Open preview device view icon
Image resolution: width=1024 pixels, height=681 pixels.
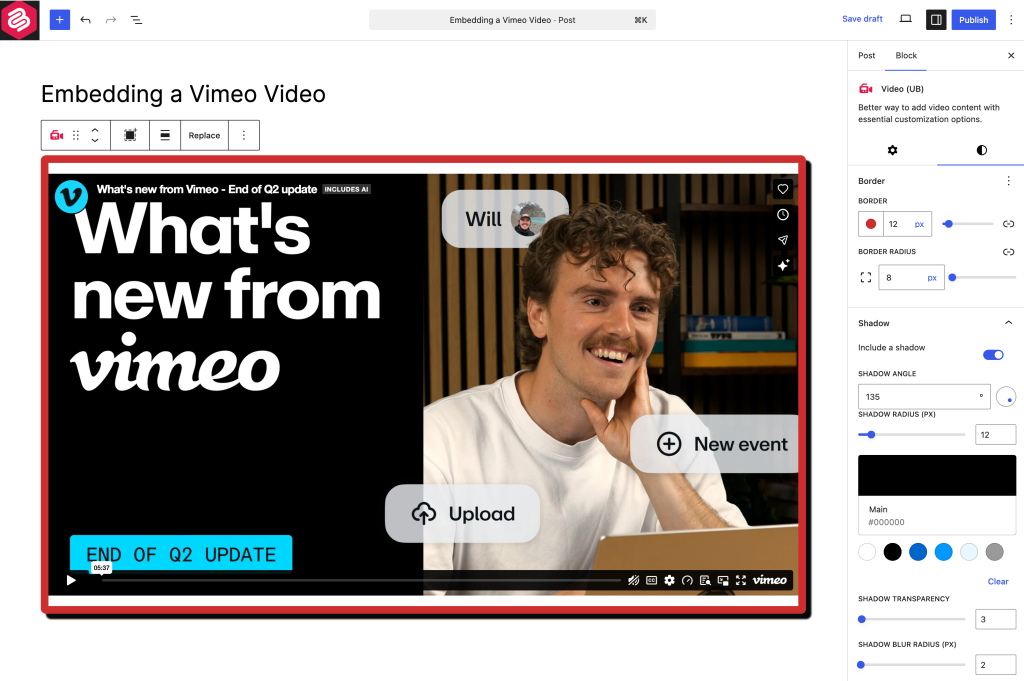(905, 19)
